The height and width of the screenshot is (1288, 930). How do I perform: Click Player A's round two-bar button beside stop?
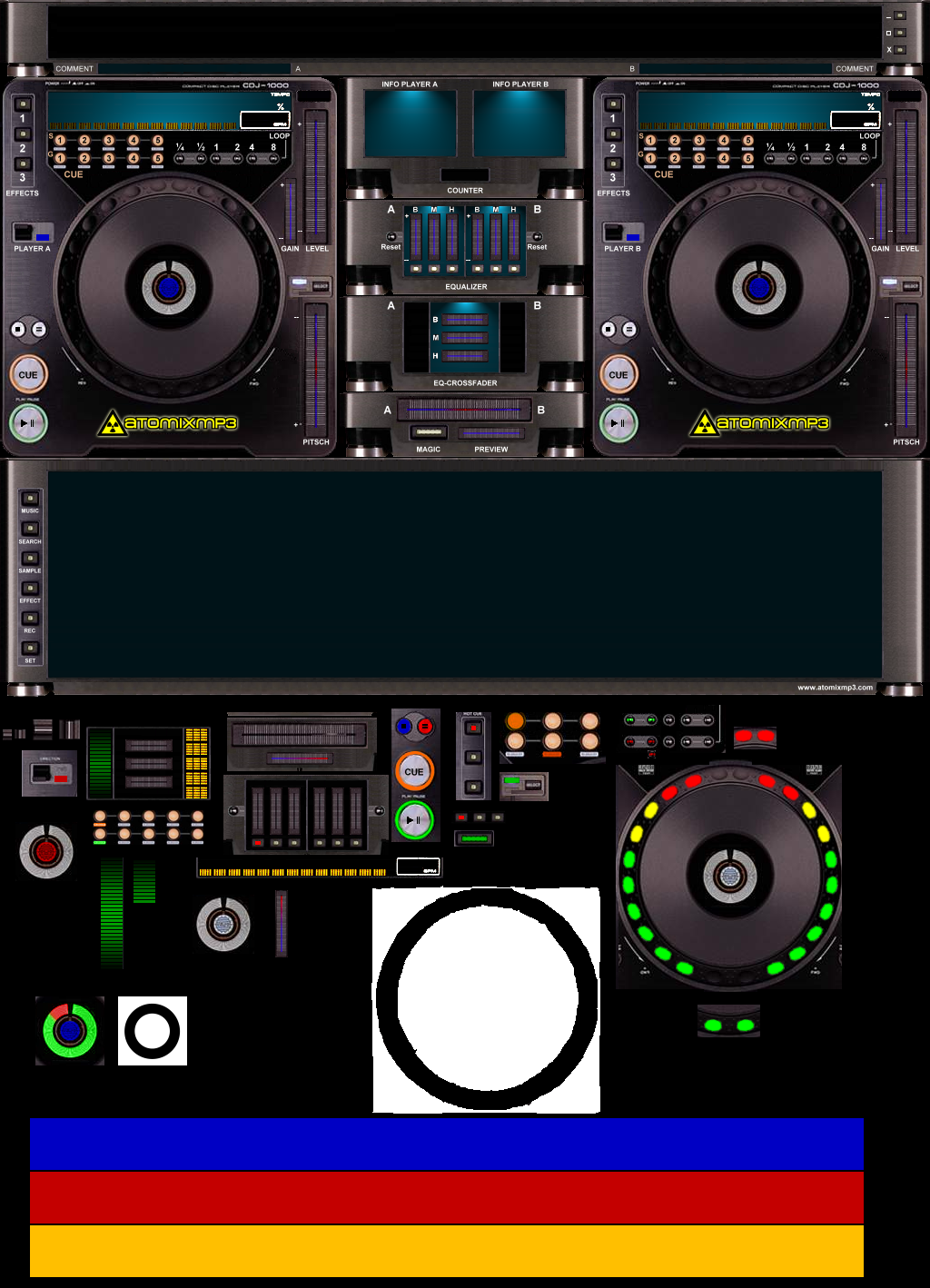38,329
